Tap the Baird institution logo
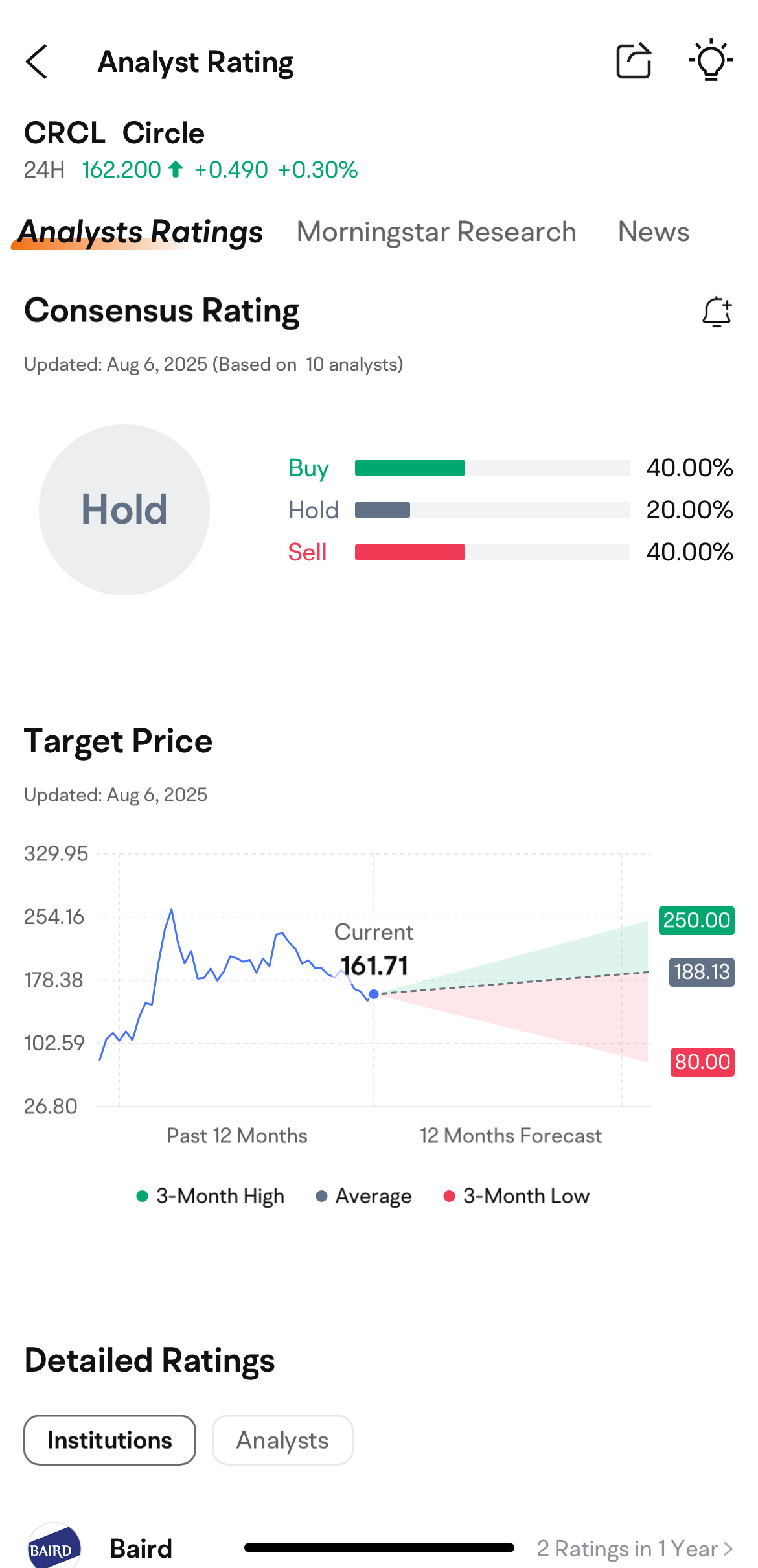Viewport: 758px width, 1568px height. pyautogui.click(x=54, y=1547)
